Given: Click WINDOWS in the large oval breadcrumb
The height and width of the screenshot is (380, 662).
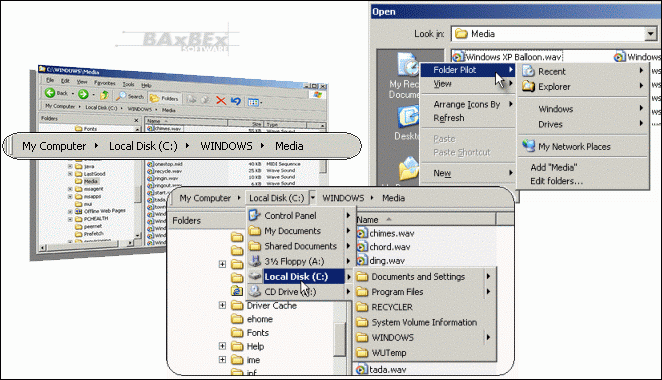Looking at the screenshot, I should pos(226,146).
